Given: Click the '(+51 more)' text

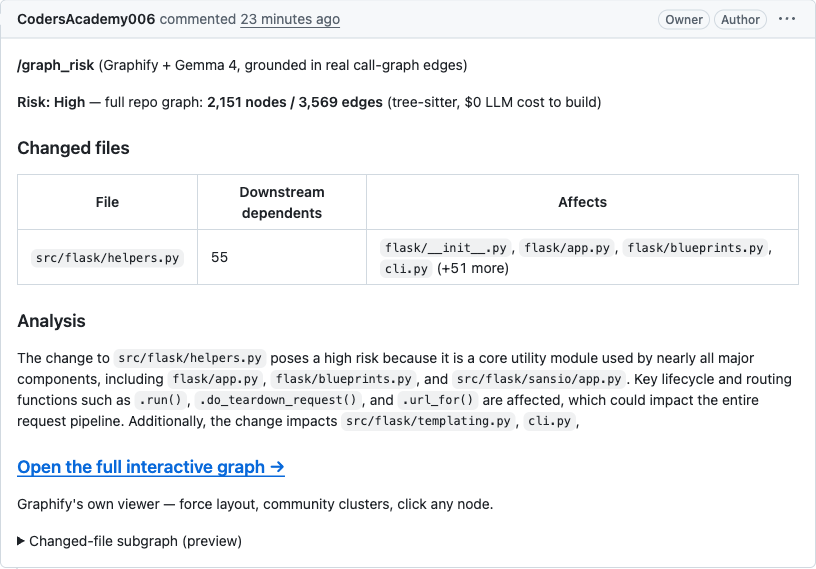Looking at the screenshot, I should (x=473, y=269).
